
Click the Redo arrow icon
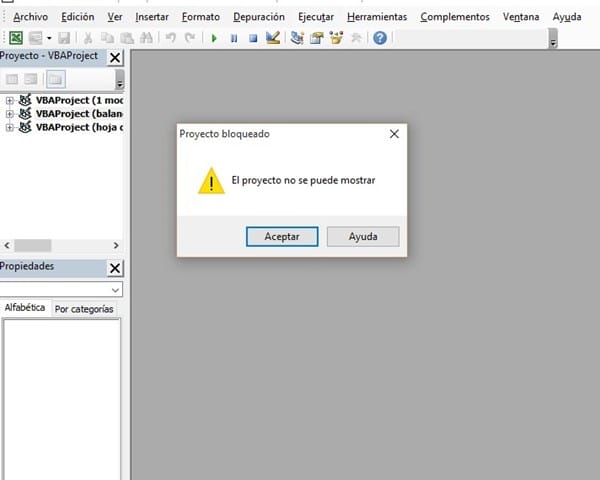pos(190,38)
